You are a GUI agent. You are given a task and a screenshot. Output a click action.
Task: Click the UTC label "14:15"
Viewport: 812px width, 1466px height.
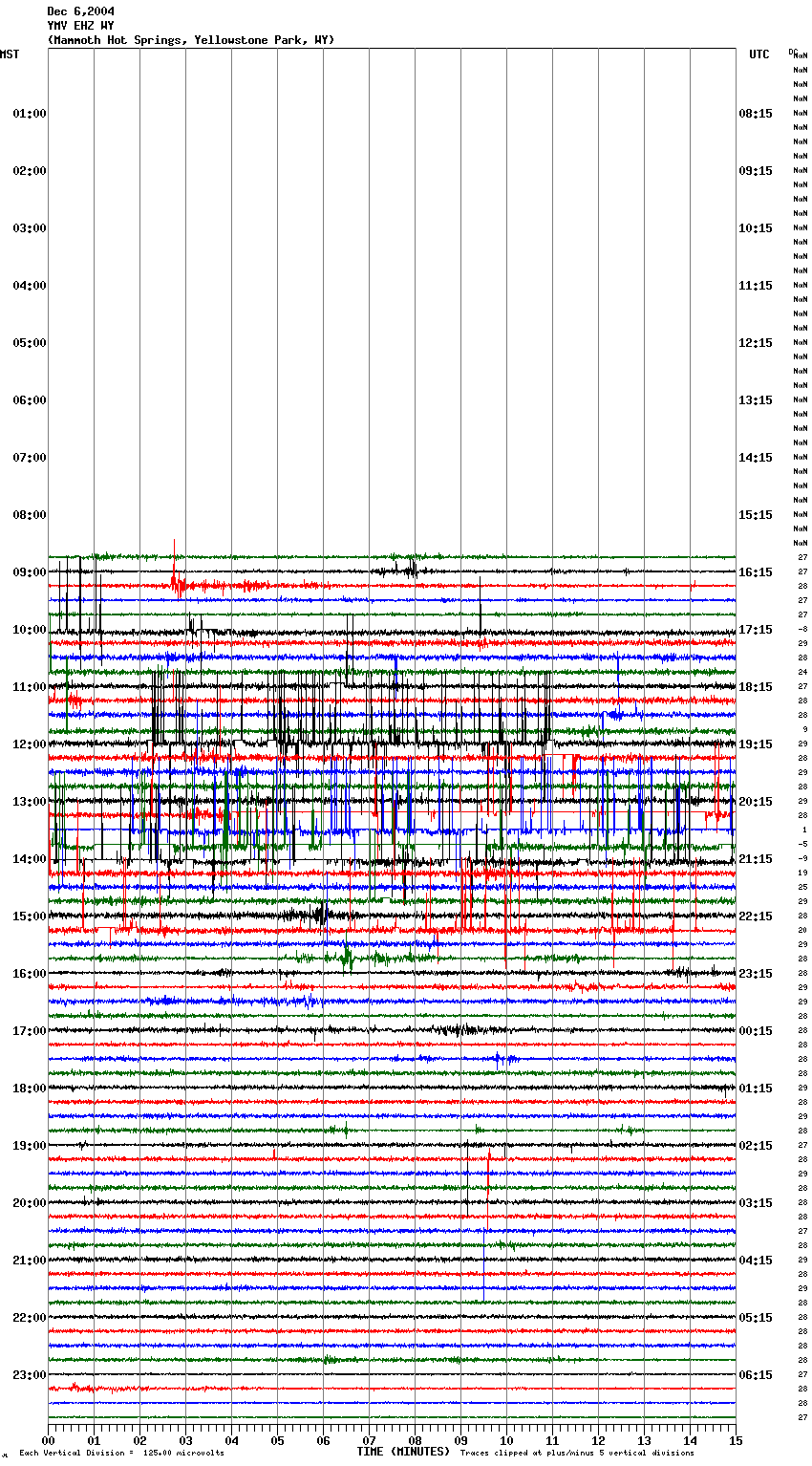click(756, 458)
